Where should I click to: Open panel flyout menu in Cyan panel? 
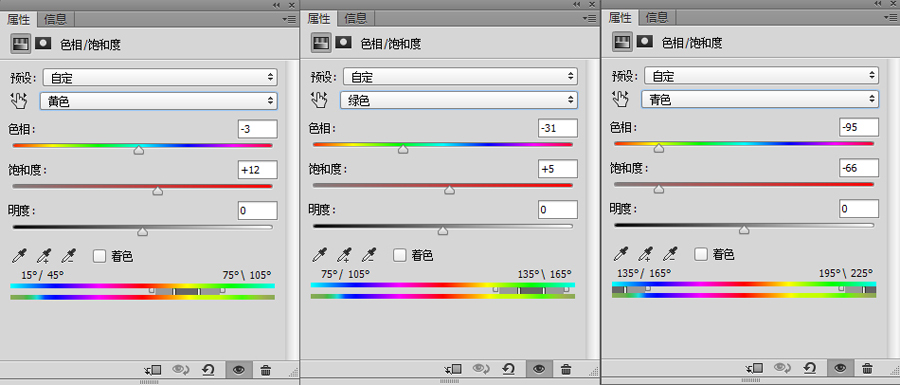(x=891, y=17)
